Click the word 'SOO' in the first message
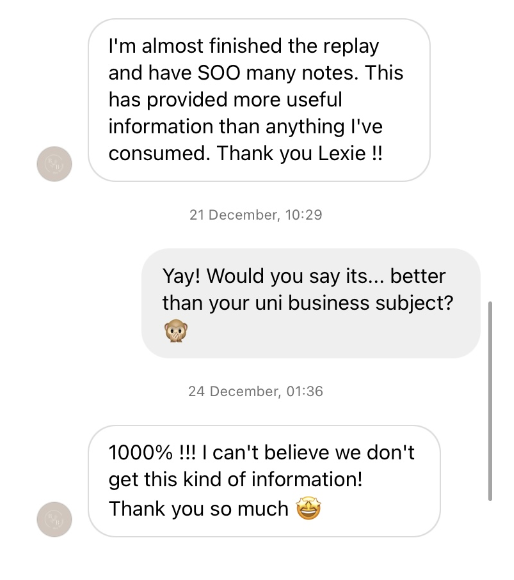Viewport: 514px width, 580px height. [x=219, y=72]
